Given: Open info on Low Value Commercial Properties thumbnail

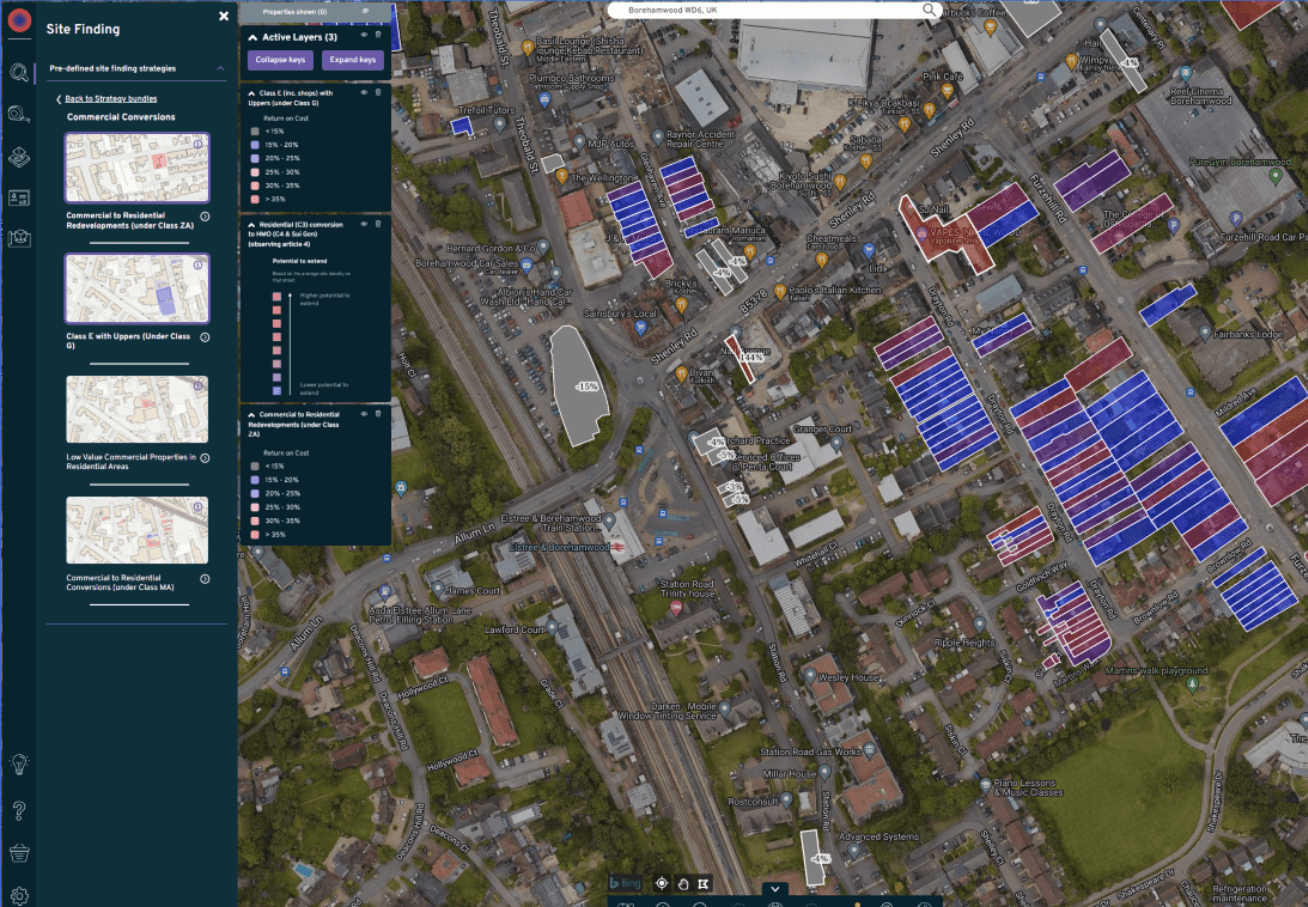Looking at the screenshot, I should point(198,386).
